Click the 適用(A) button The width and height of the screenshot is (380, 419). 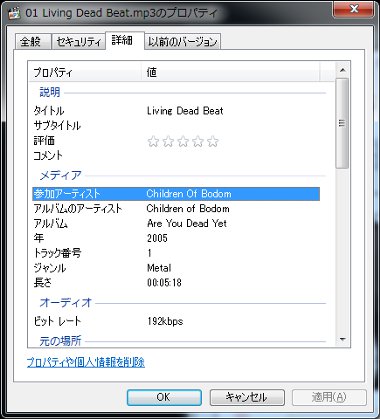point(329,397)
